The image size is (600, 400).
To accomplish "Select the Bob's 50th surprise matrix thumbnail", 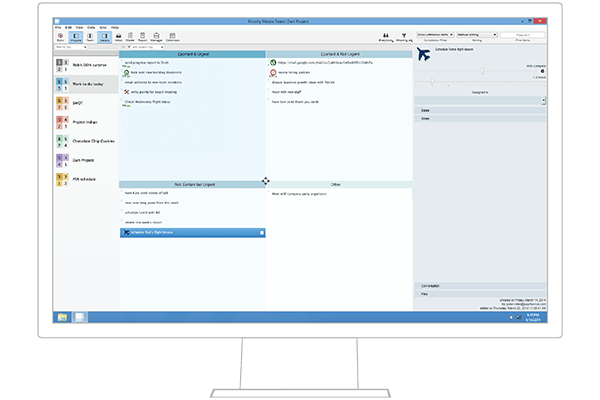I will (x=62, y=65).
